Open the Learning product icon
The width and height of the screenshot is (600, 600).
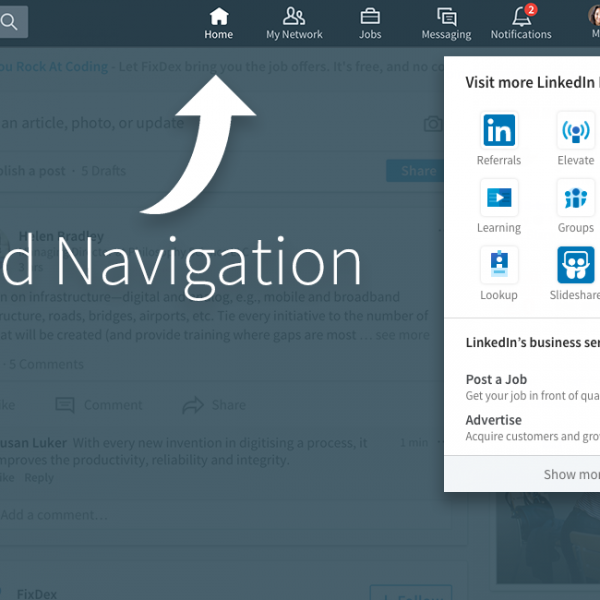[499, 197]
